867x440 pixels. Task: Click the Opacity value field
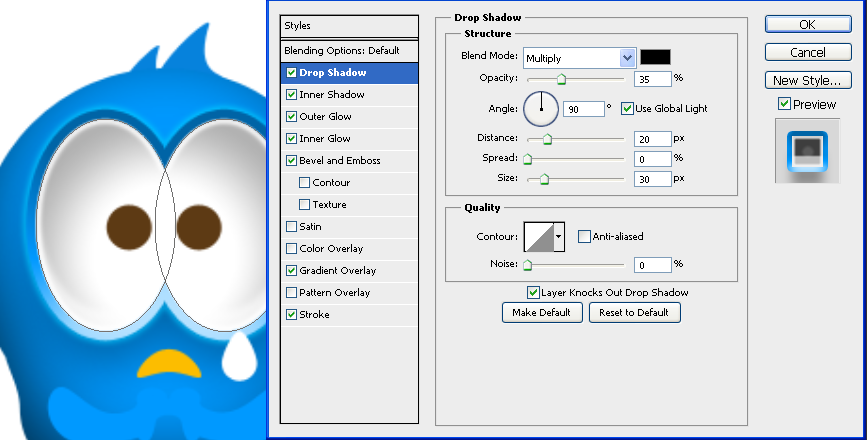tap(652, 79)
